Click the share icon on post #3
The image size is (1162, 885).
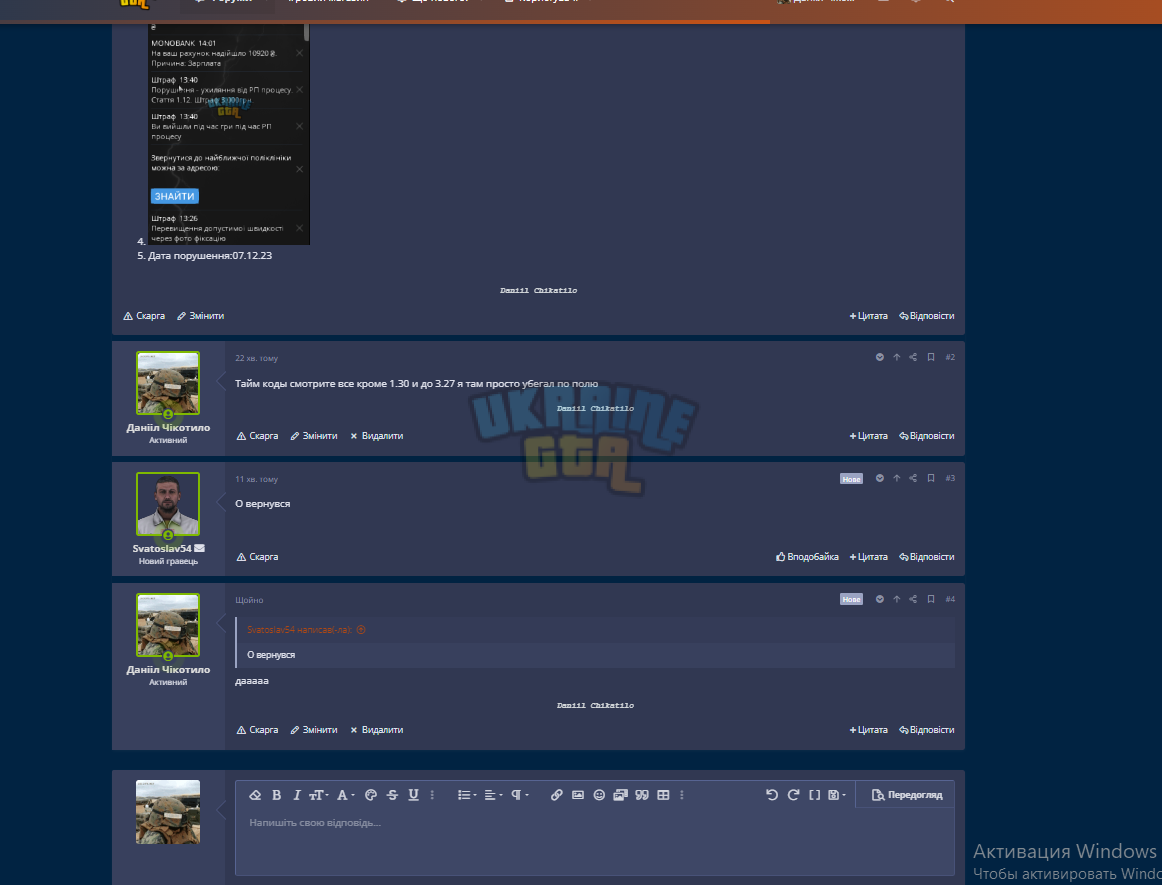[x=913, y=478]
